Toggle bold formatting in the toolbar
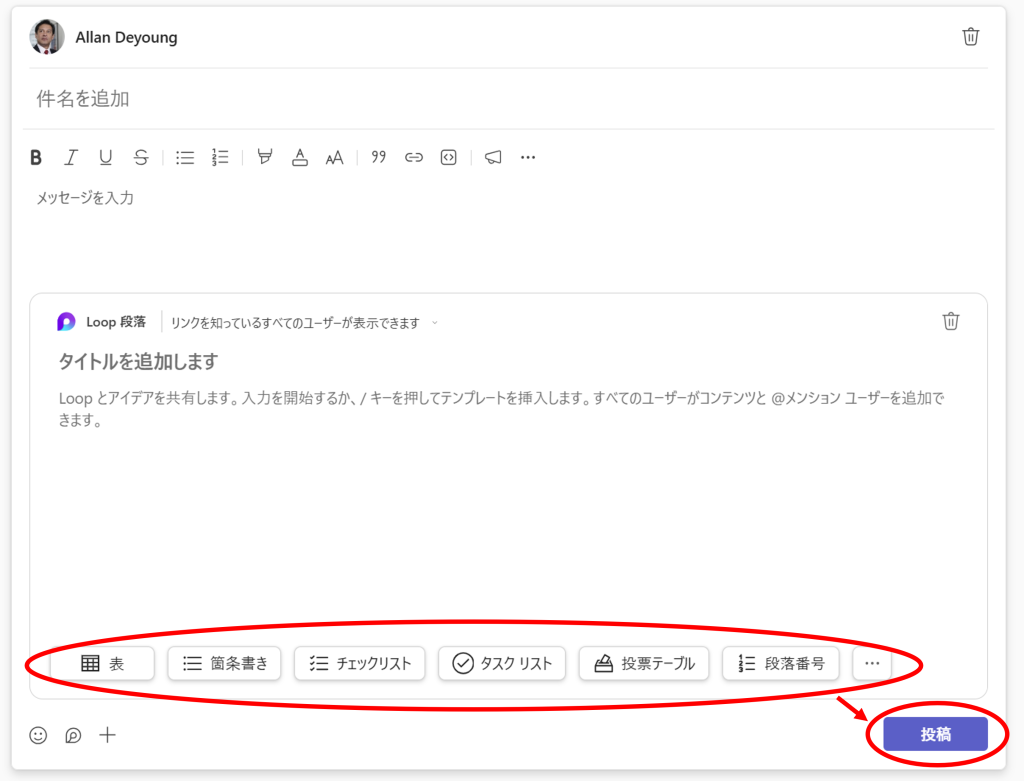1024x781 pixels. 36,157
